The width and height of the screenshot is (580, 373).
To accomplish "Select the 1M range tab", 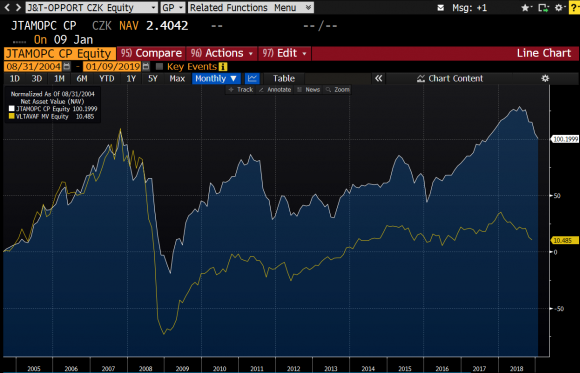I will 59,78.
